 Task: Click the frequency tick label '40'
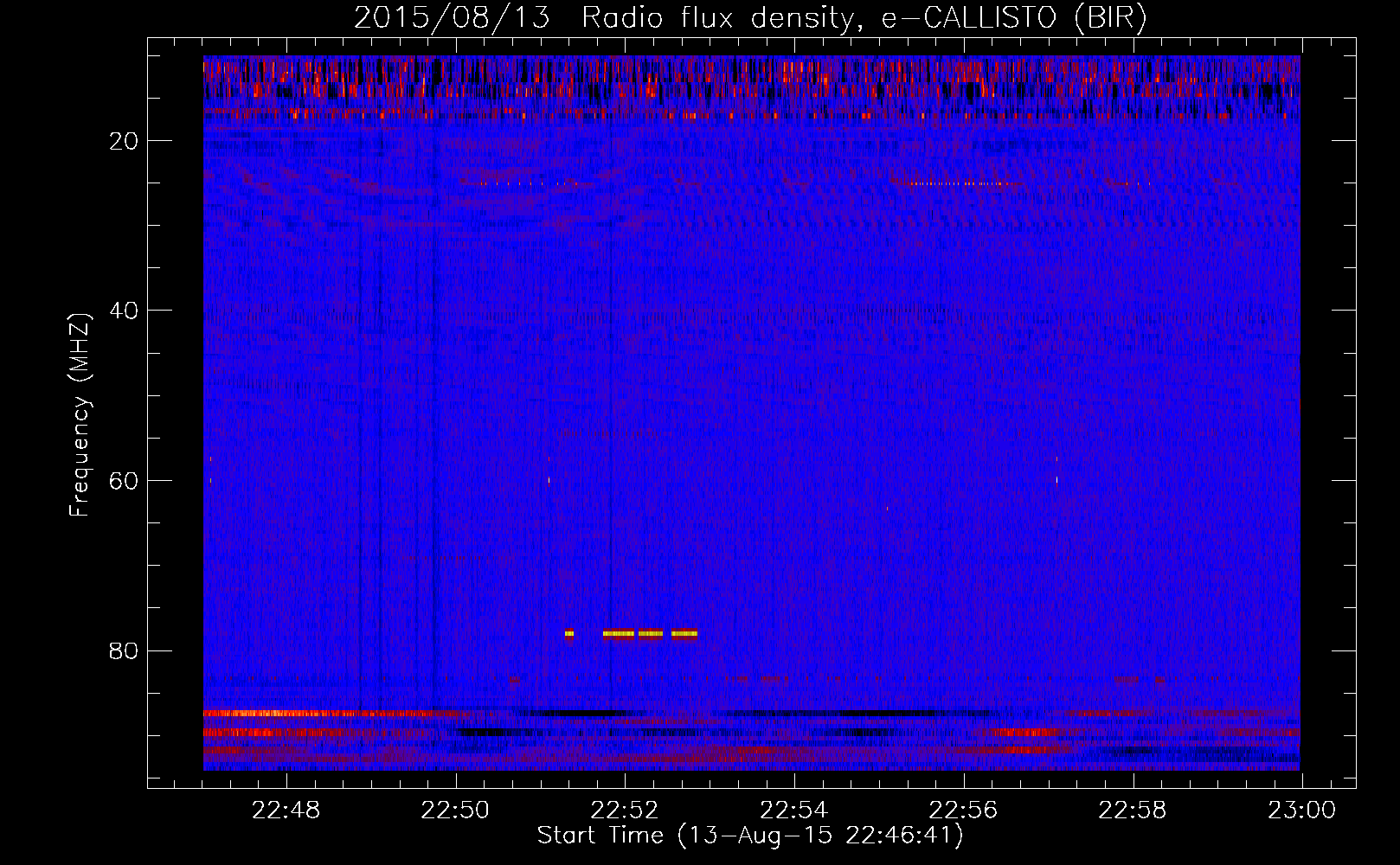coord(124,311)
